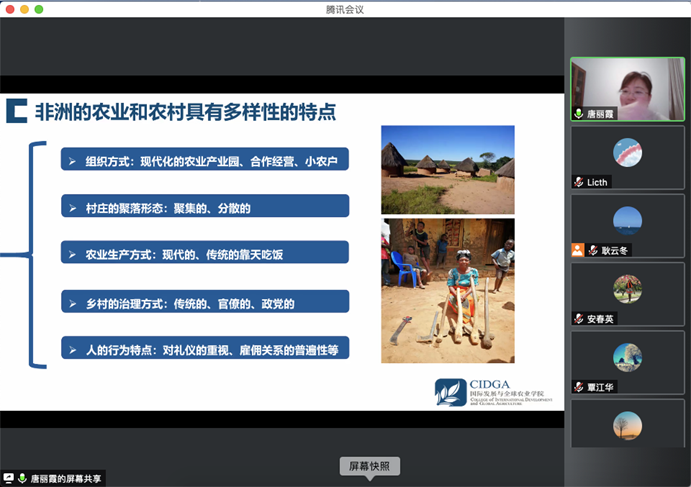The image size is (691, 487).
Task: Click the muted microphone next to 耿云冬
Action: [x=592, y=250]
